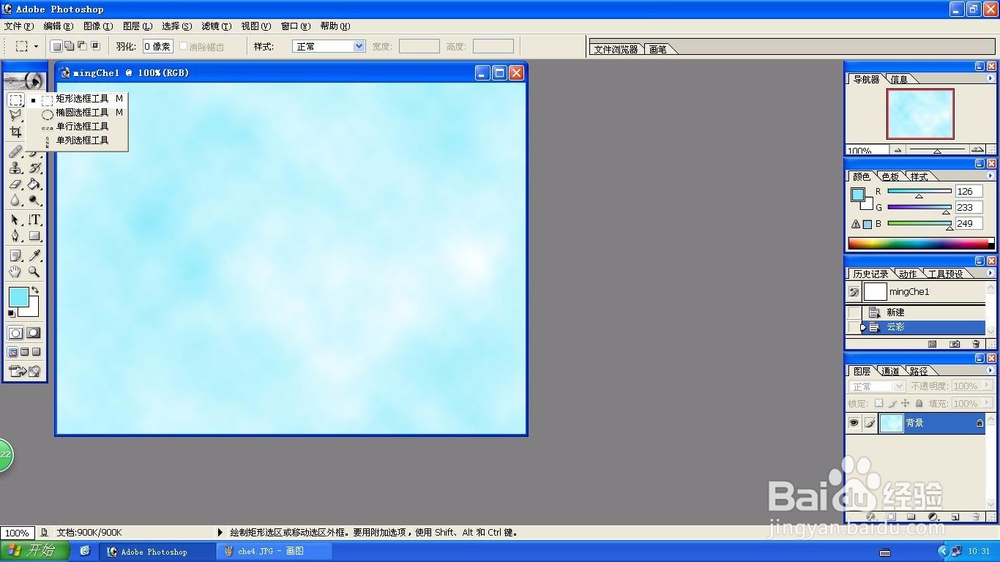Open the 滤镜 (Filter) menu
1000x562 pixels.
(x=216, y=26)
